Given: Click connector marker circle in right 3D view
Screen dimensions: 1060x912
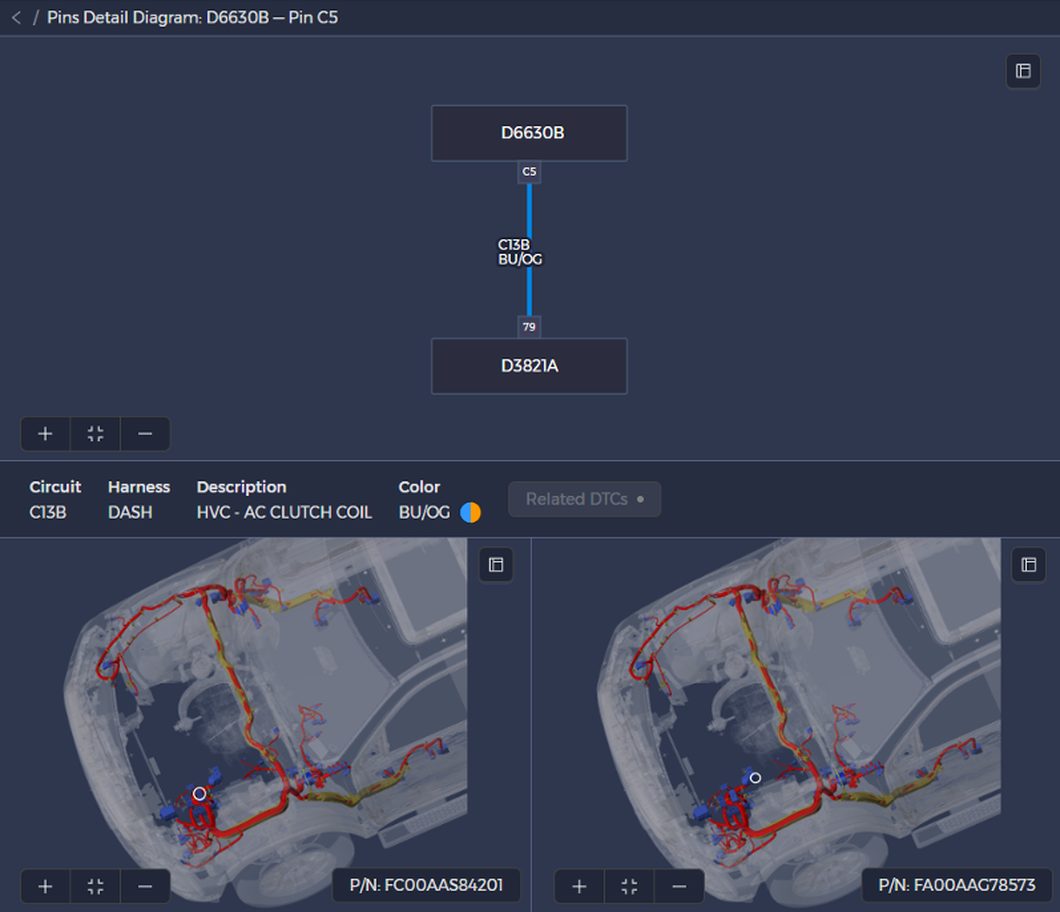Looking at the screenshot, I should coord(755,778).
